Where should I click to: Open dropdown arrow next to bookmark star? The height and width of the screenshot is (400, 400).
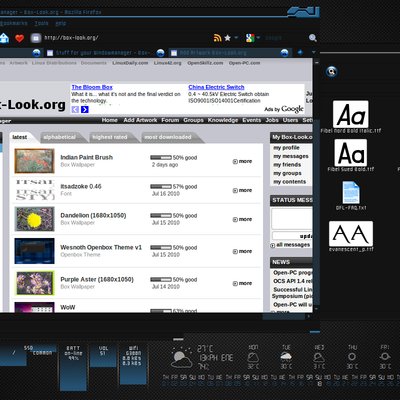coord(236,38)
